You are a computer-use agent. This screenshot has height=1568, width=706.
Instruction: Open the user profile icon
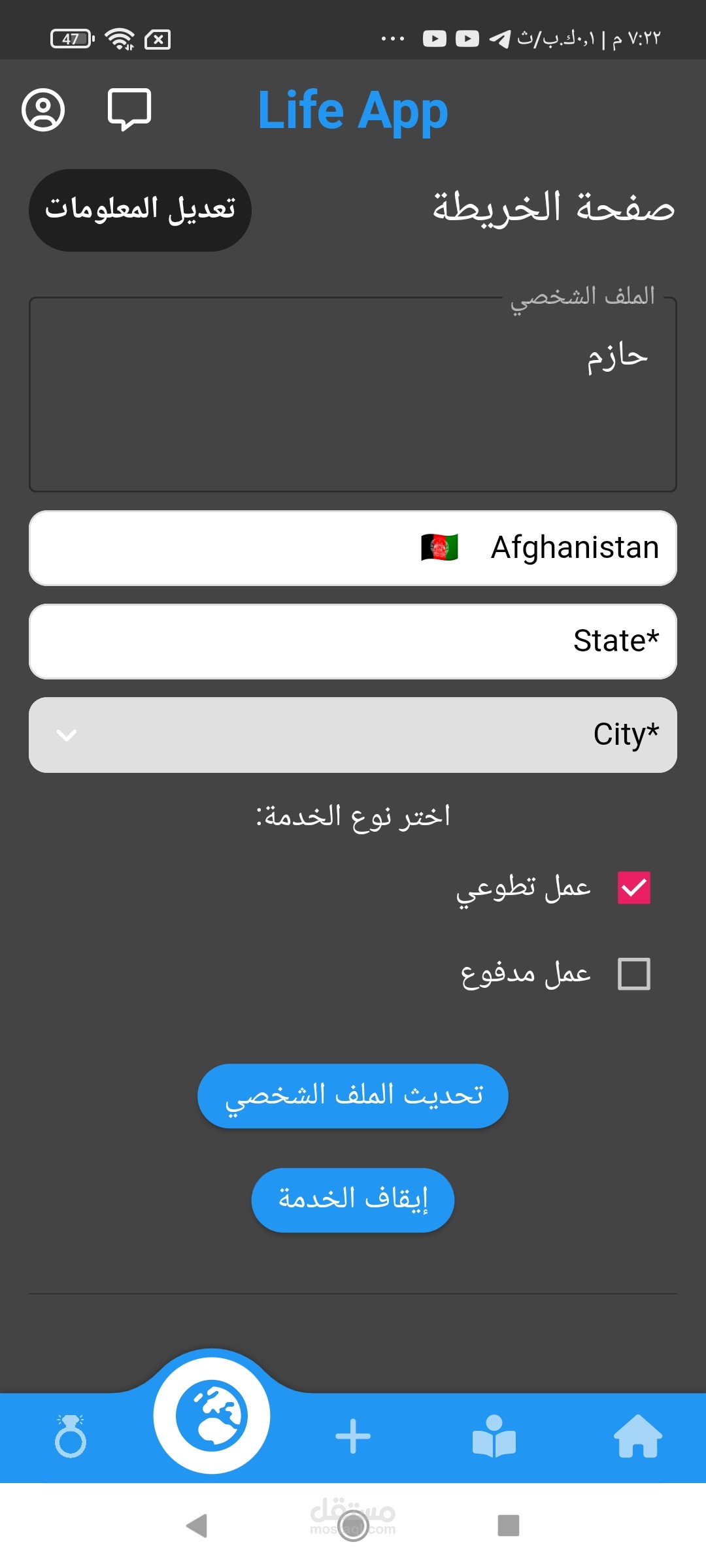pyautogui.click(x=43, y=110)
